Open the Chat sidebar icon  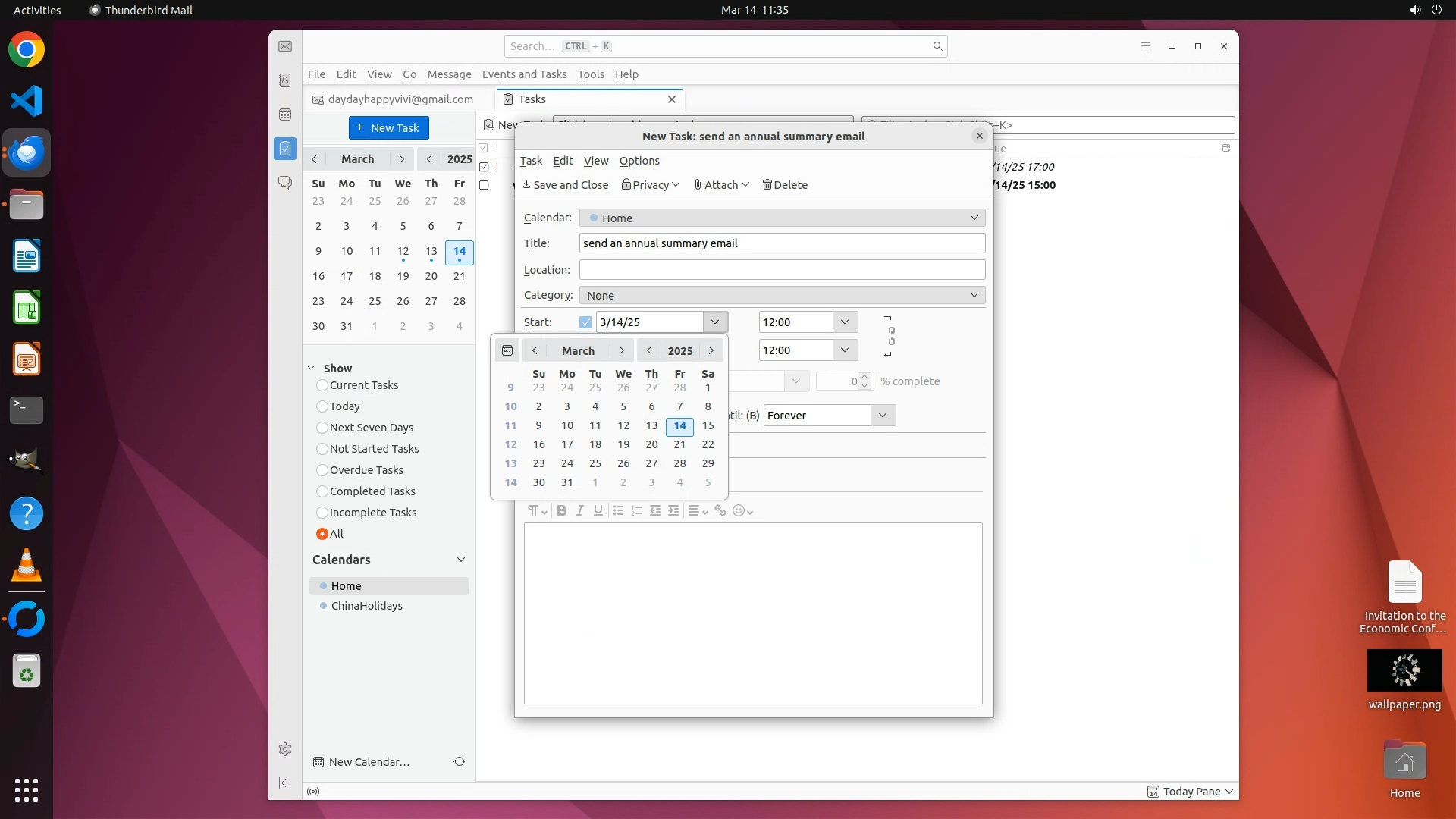click(285, 183)
